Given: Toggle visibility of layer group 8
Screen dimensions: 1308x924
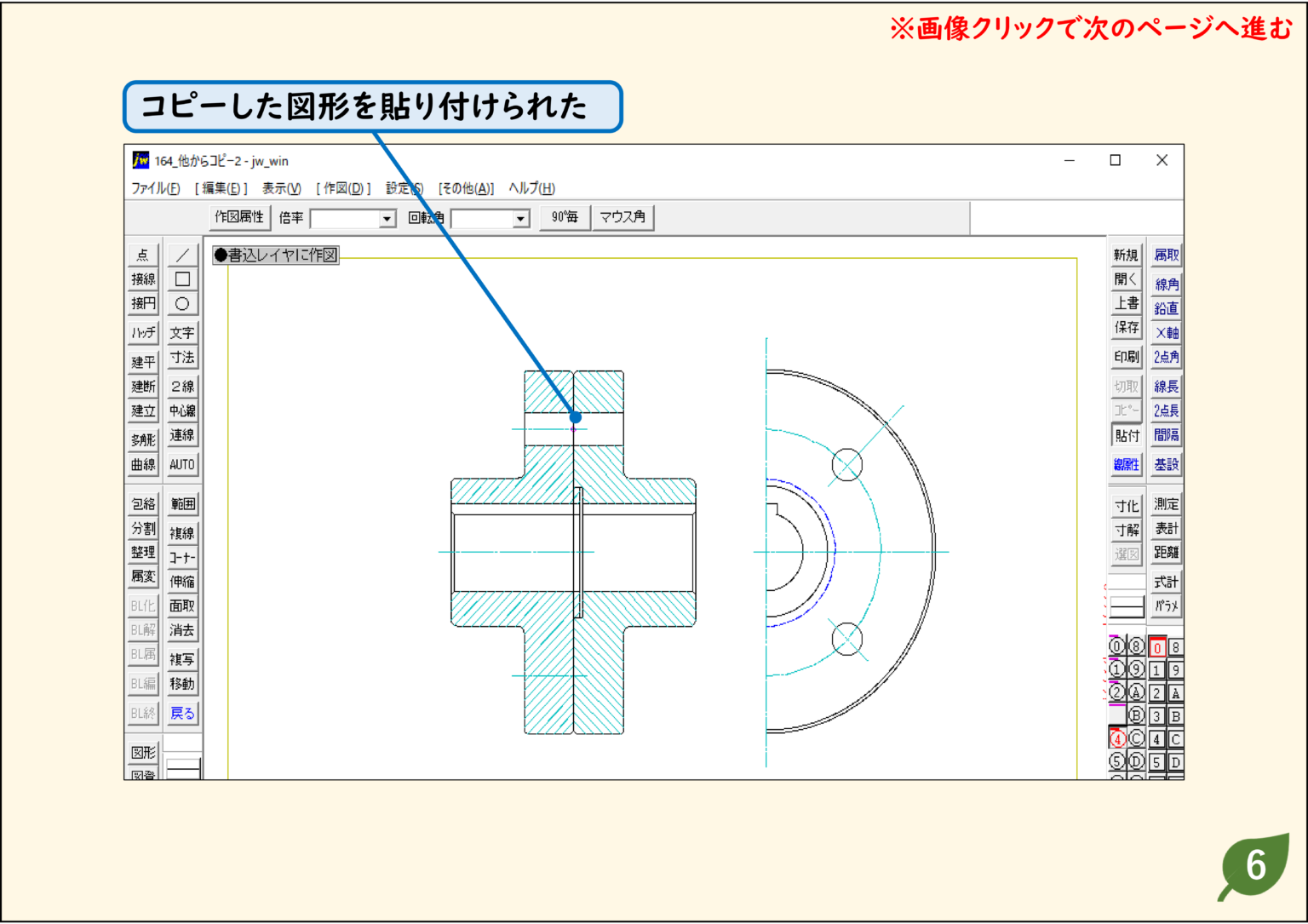Looking at the screenshot, I should pos(1136,646).
